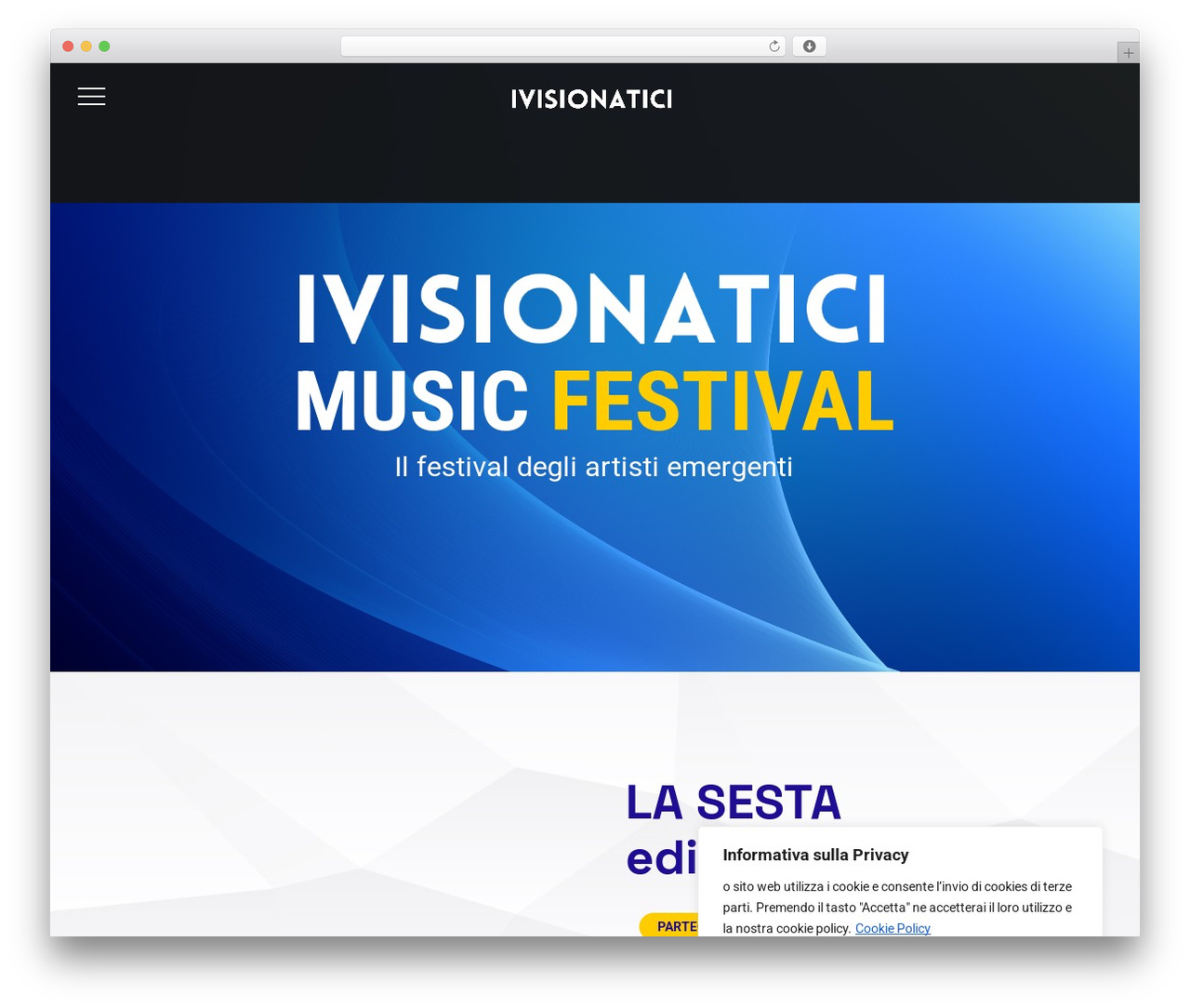Maximize the window with the green button
1190x1008 pixels.
pyautogui.click(x=104, y=46)
